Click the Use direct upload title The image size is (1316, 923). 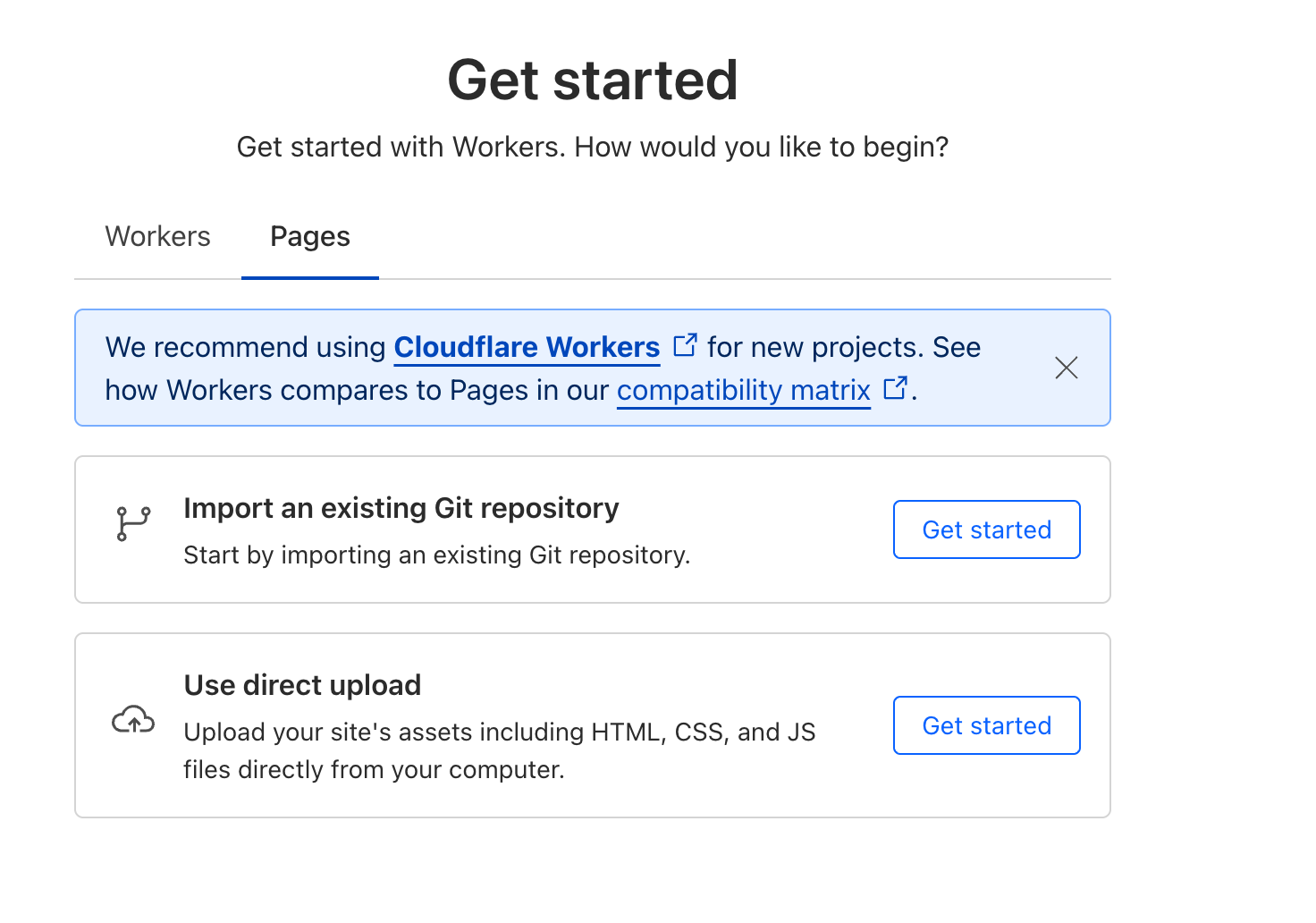coord(302,685)
